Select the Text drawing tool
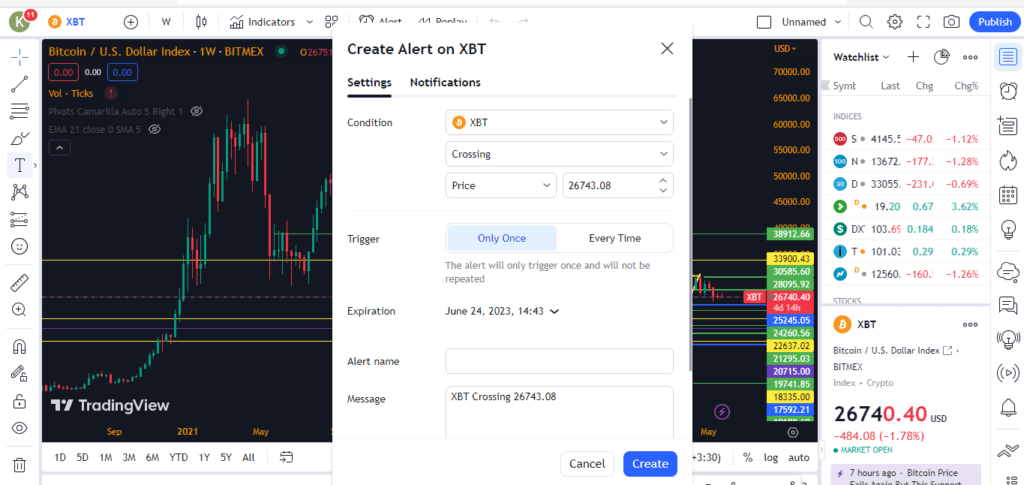Viewport: 1024px width, 485px height. pos(19,165)
